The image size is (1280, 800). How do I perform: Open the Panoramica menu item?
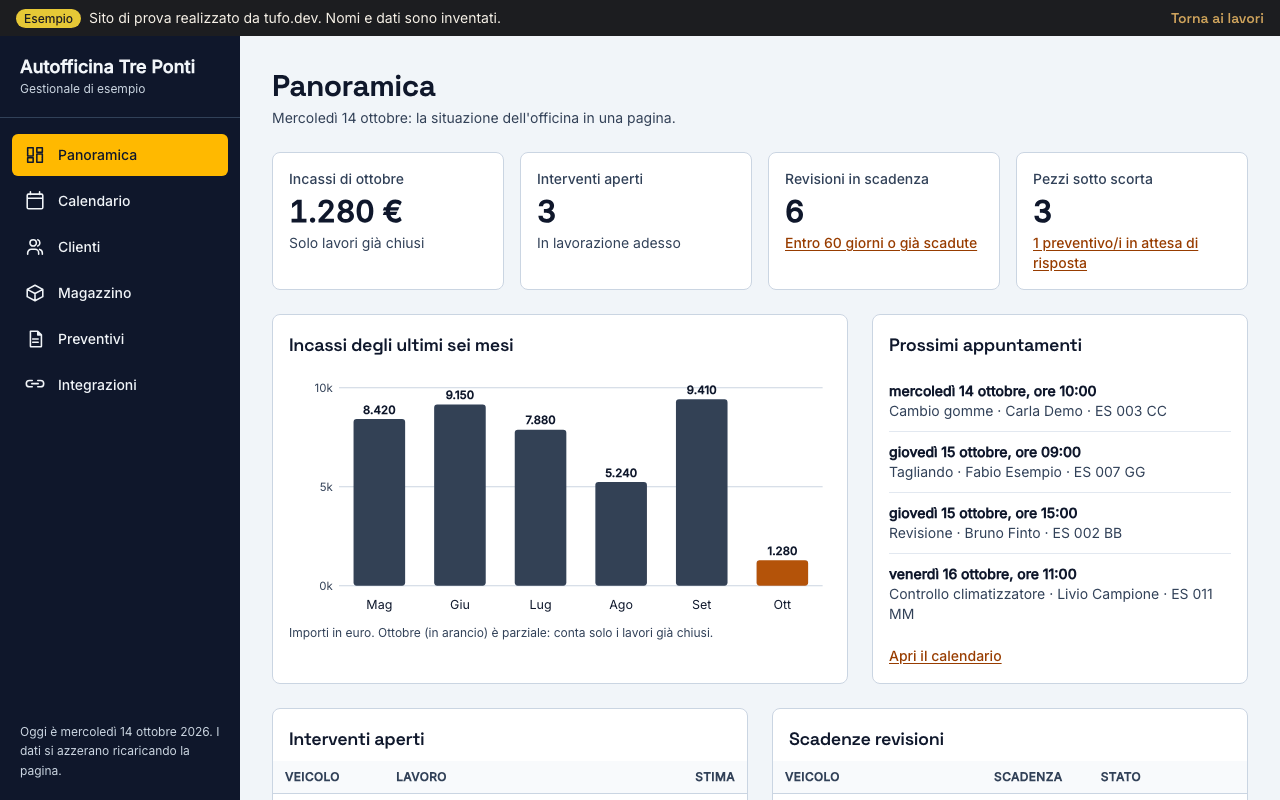[x=120, y=155]
